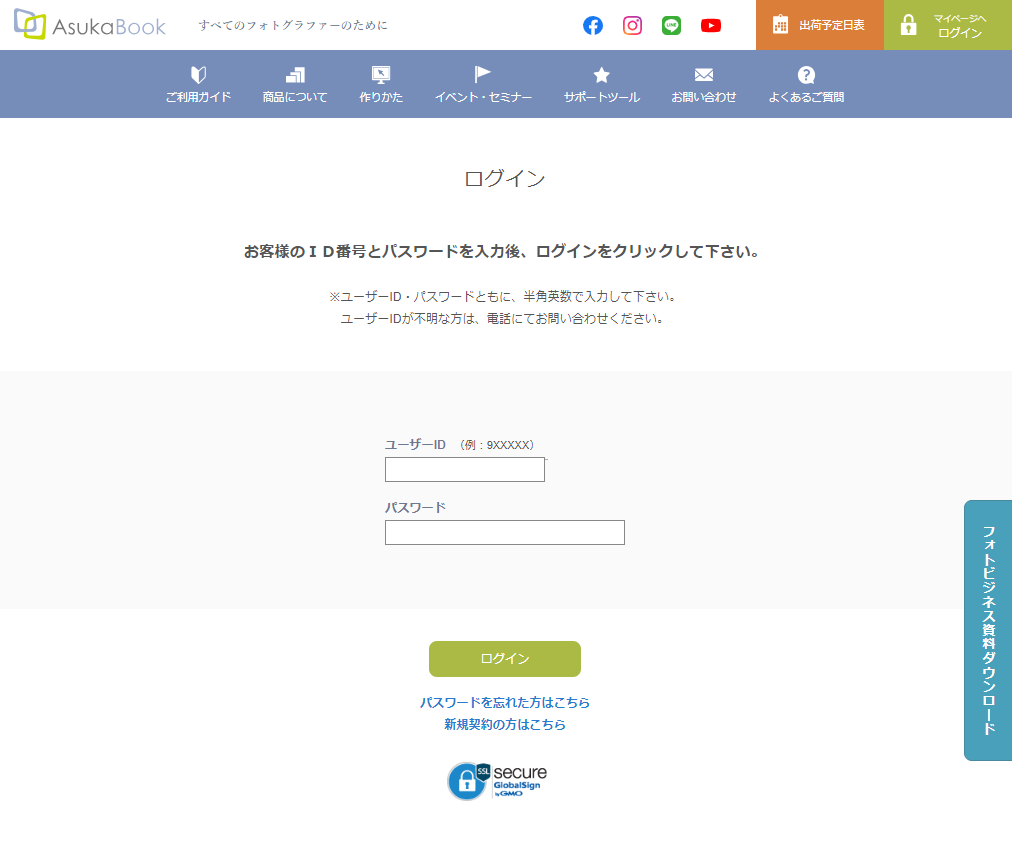Open フォトビジネス資料ダウンロード side tab
1012x850 pixels.
click(988, 630)
